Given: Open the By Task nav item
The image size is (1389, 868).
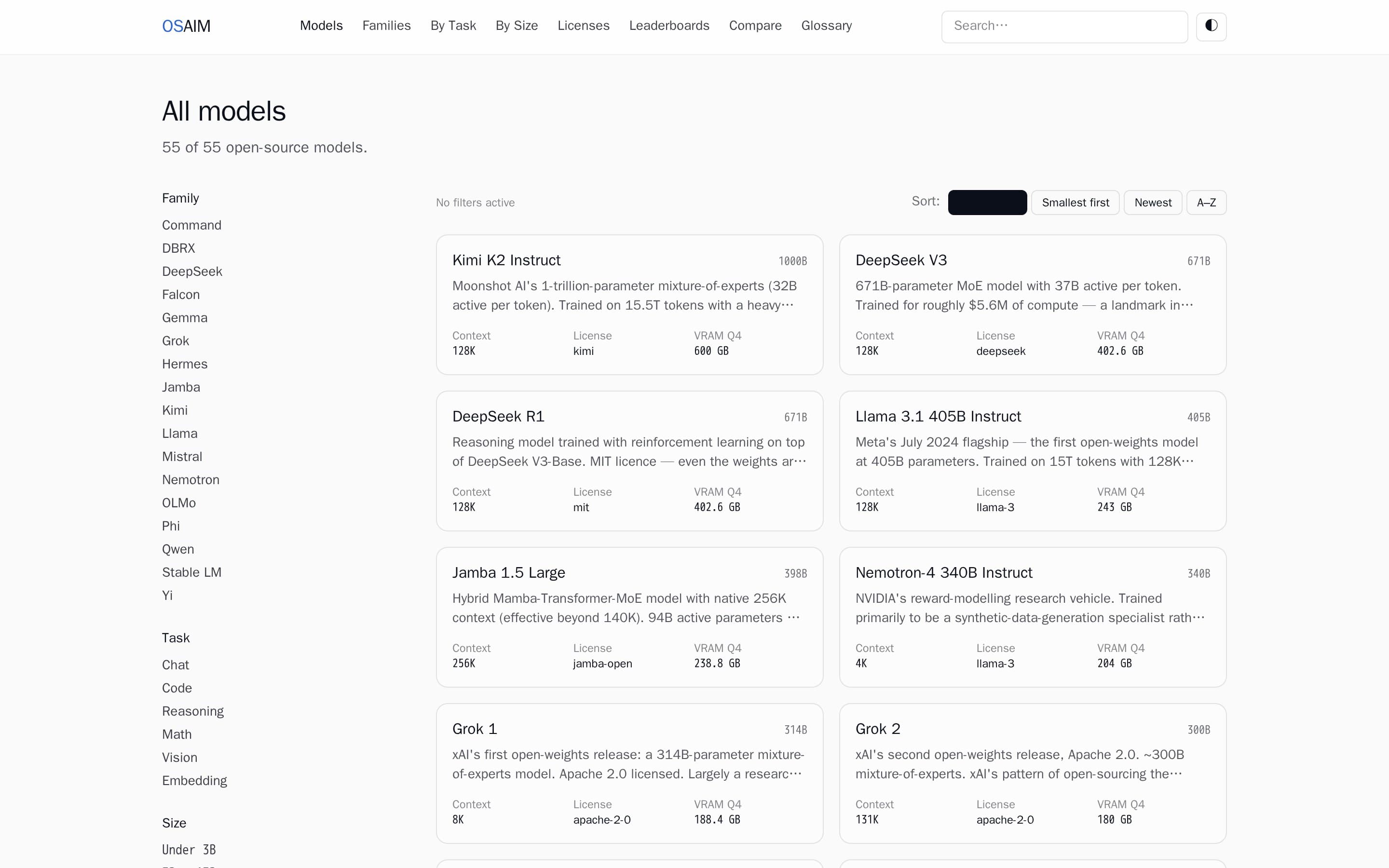Looking at the screenshot, I should tap(453, 26).
